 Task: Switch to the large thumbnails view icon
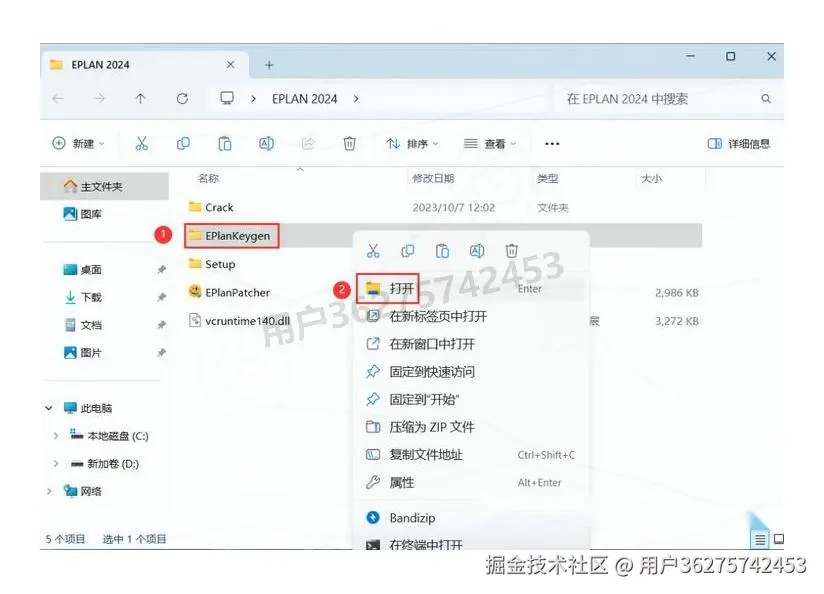point(779,539)
